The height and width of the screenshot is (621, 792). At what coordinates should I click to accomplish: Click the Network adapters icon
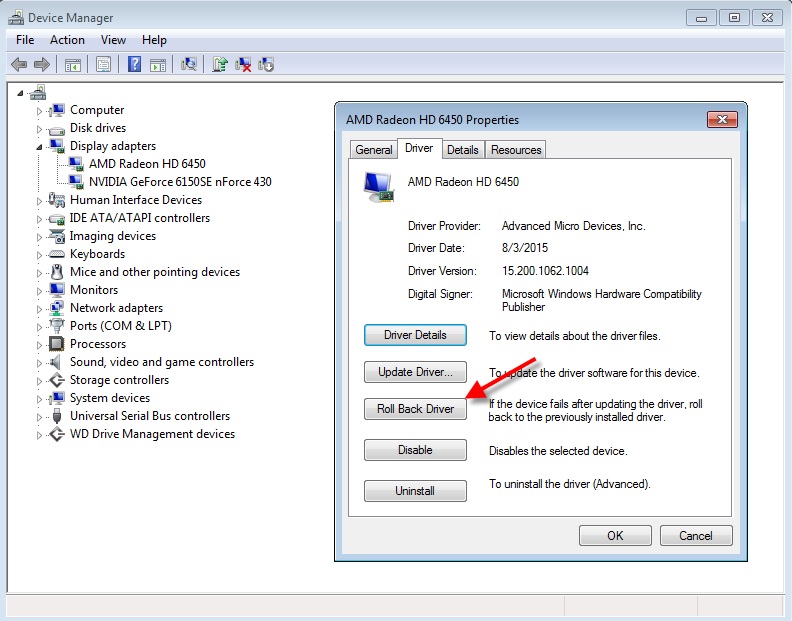point(57,308)
